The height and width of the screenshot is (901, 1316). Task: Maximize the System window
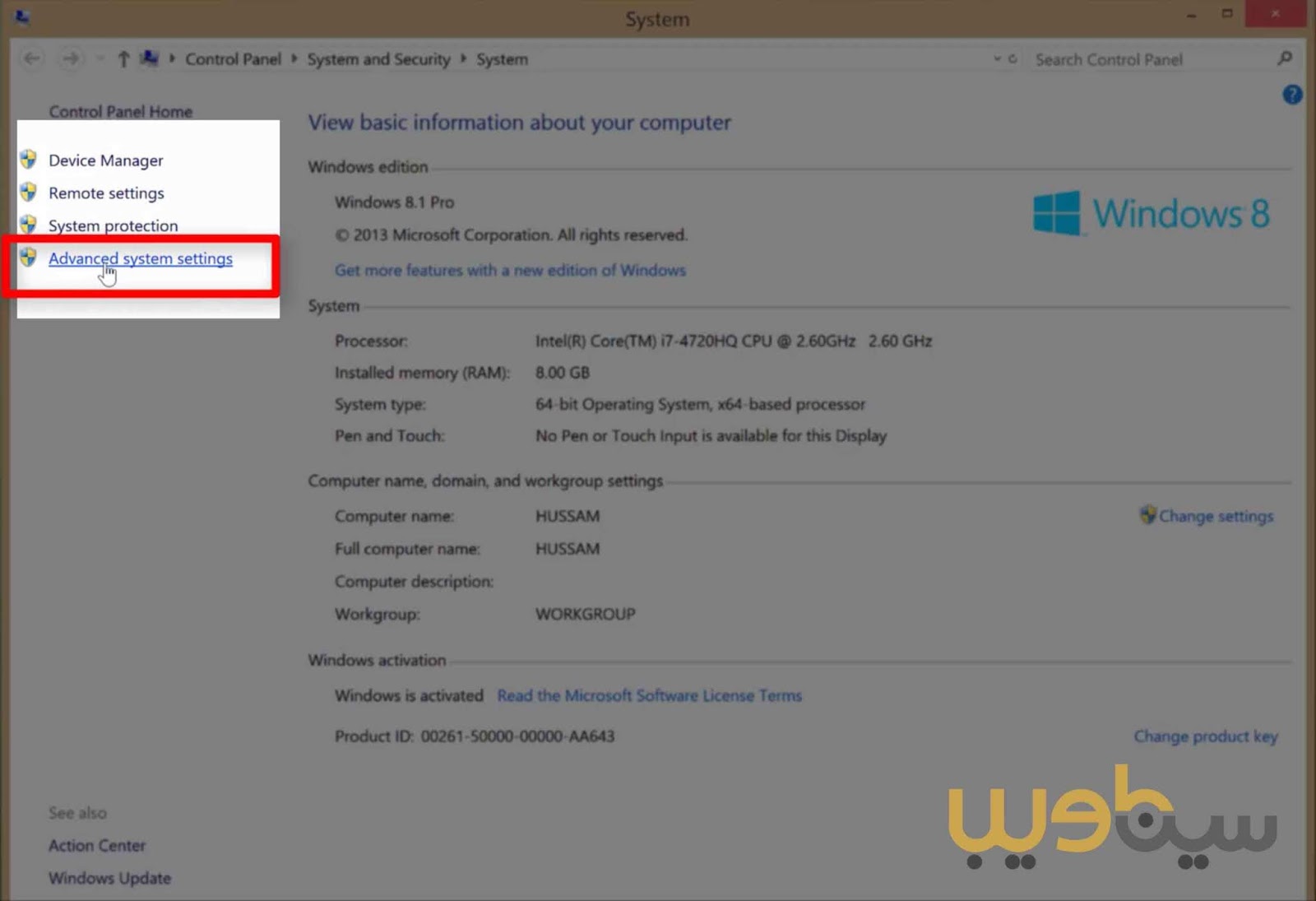(1227, 14)
